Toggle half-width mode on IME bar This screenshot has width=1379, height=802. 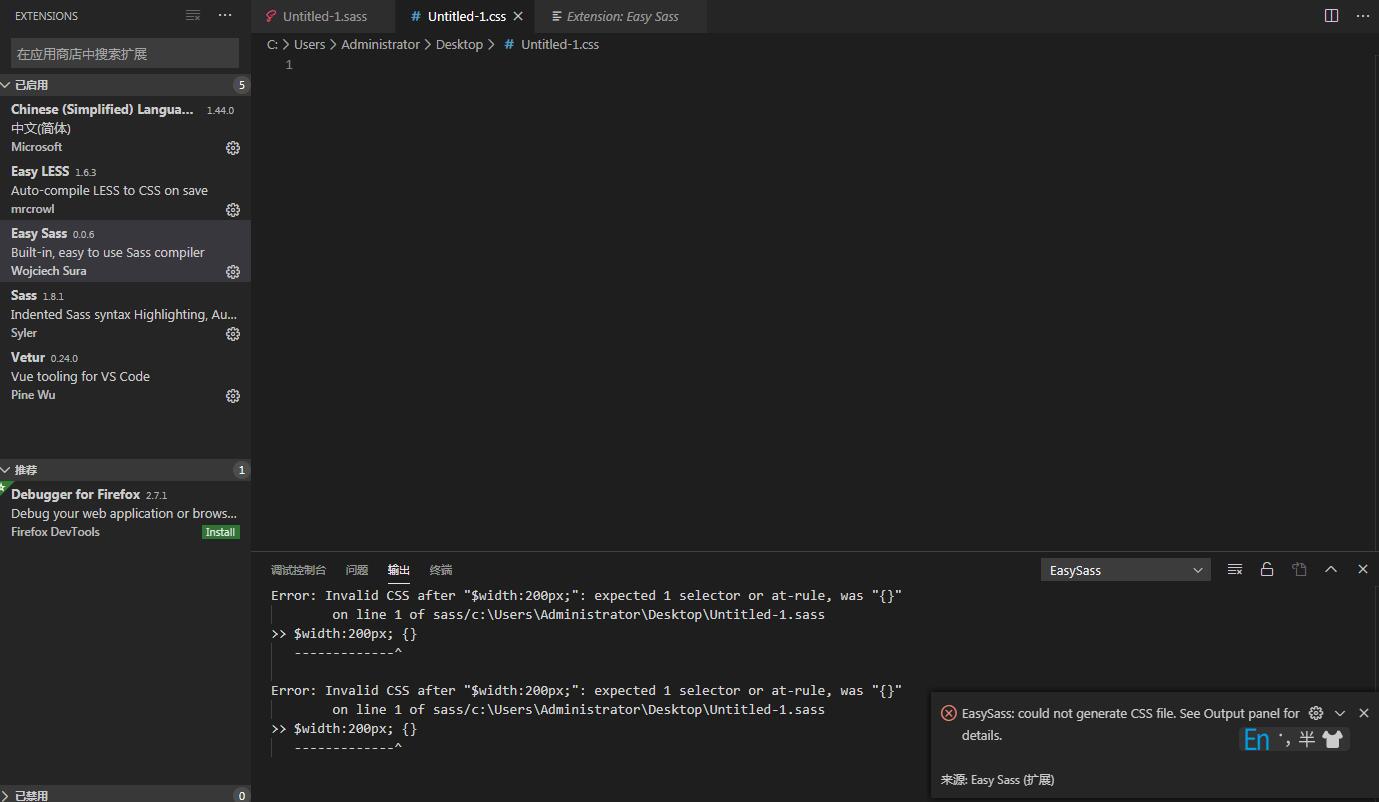(1307, 739)
